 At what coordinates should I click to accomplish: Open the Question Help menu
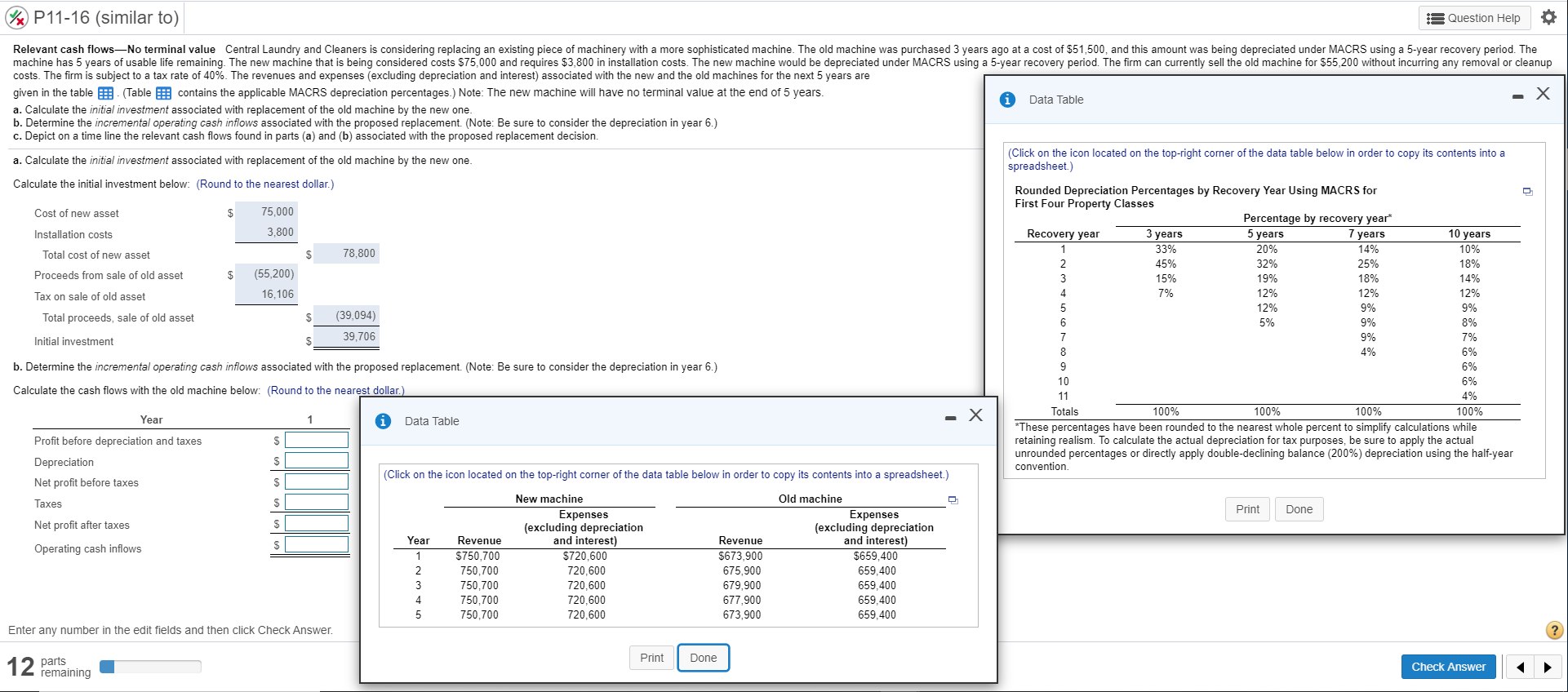click(1473, 18)
